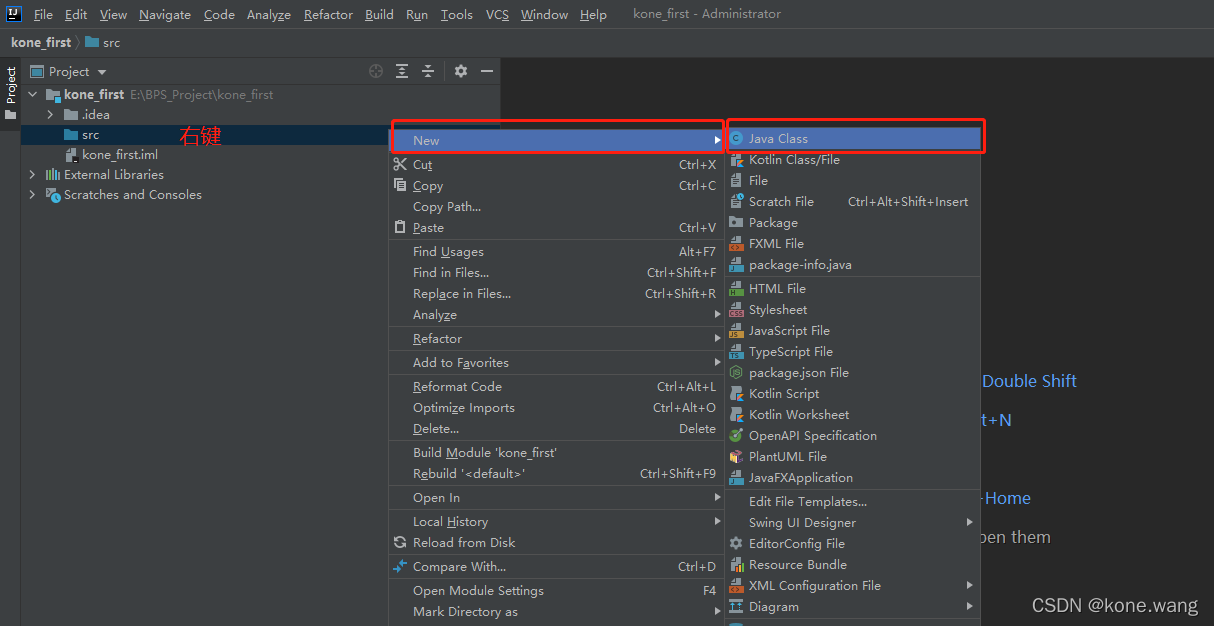
Task: Open the File menu in the menu bar
Action: click(x=44, y=15)
